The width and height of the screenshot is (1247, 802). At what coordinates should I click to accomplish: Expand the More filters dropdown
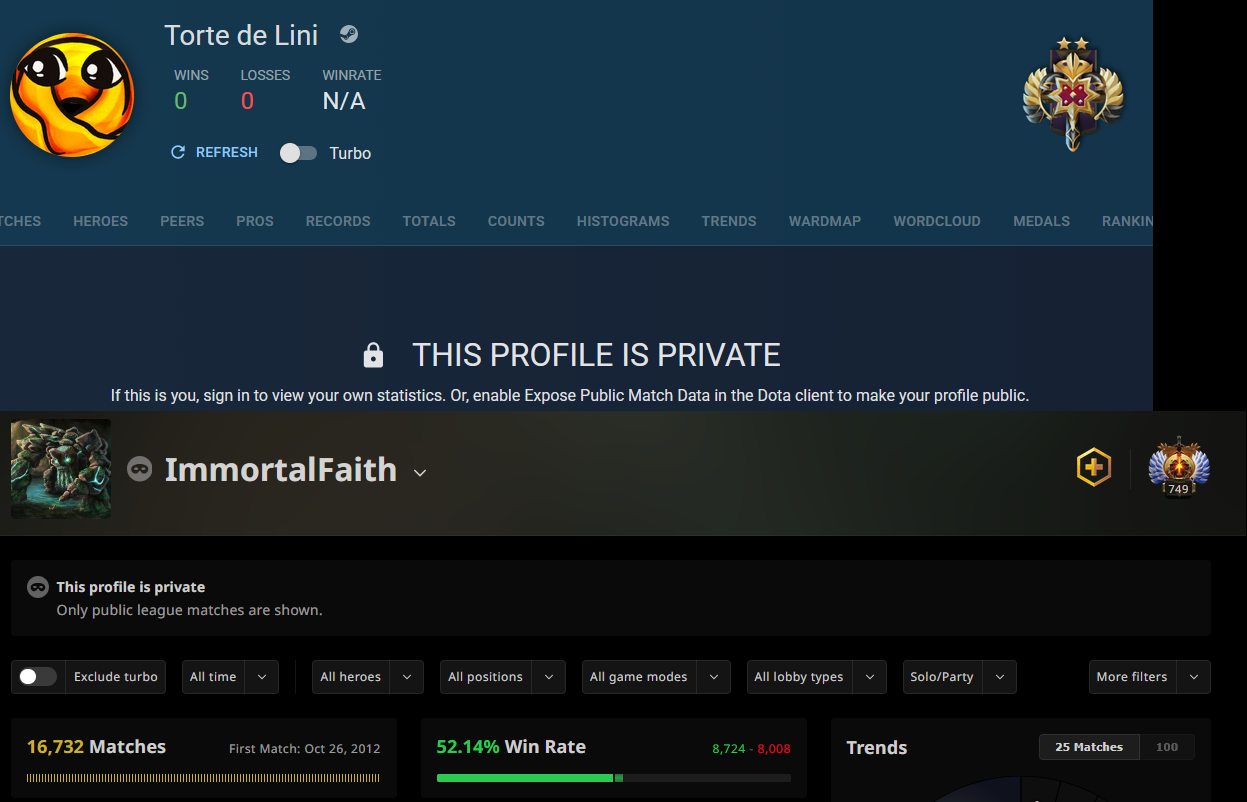click(1150, 677)
